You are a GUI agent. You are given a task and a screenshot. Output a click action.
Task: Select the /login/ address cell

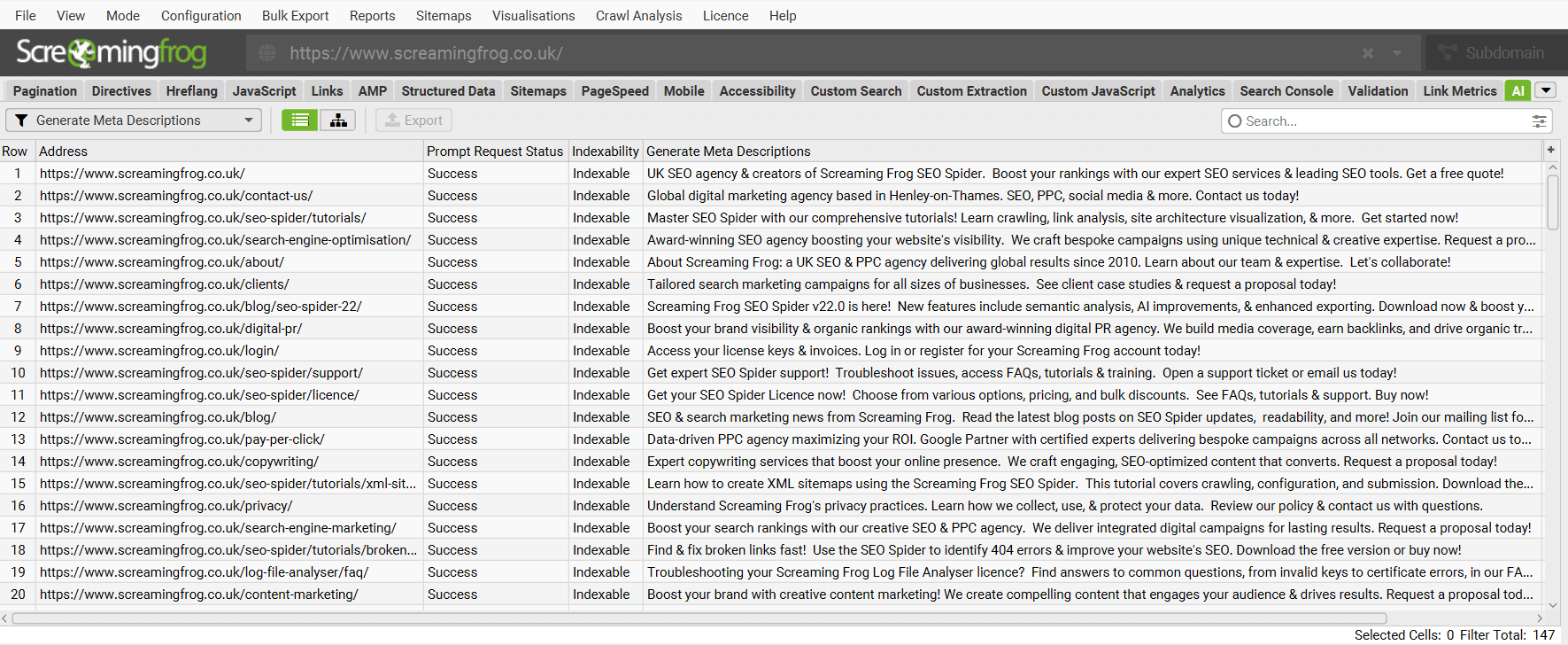(x=229, y=351)
